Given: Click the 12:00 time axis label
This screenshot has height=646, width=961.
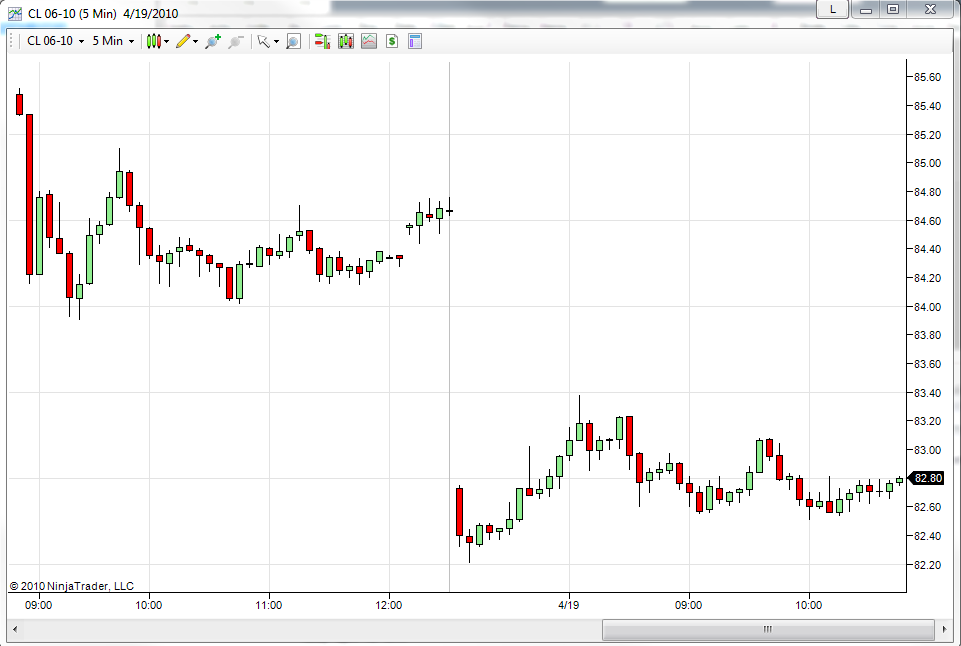Looking at the screenshot, I should 389,605.
